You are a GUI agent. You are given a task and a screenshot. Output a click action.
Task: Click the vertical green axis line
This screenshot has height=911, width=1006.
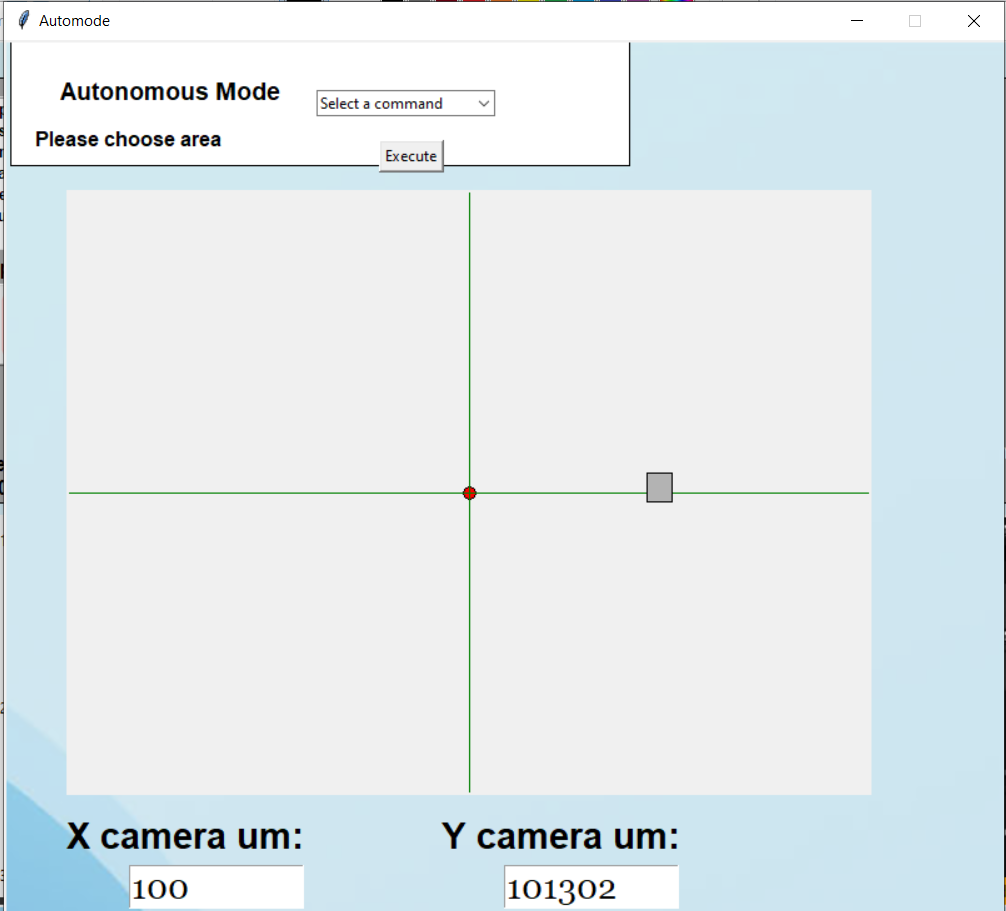[469, 300]
